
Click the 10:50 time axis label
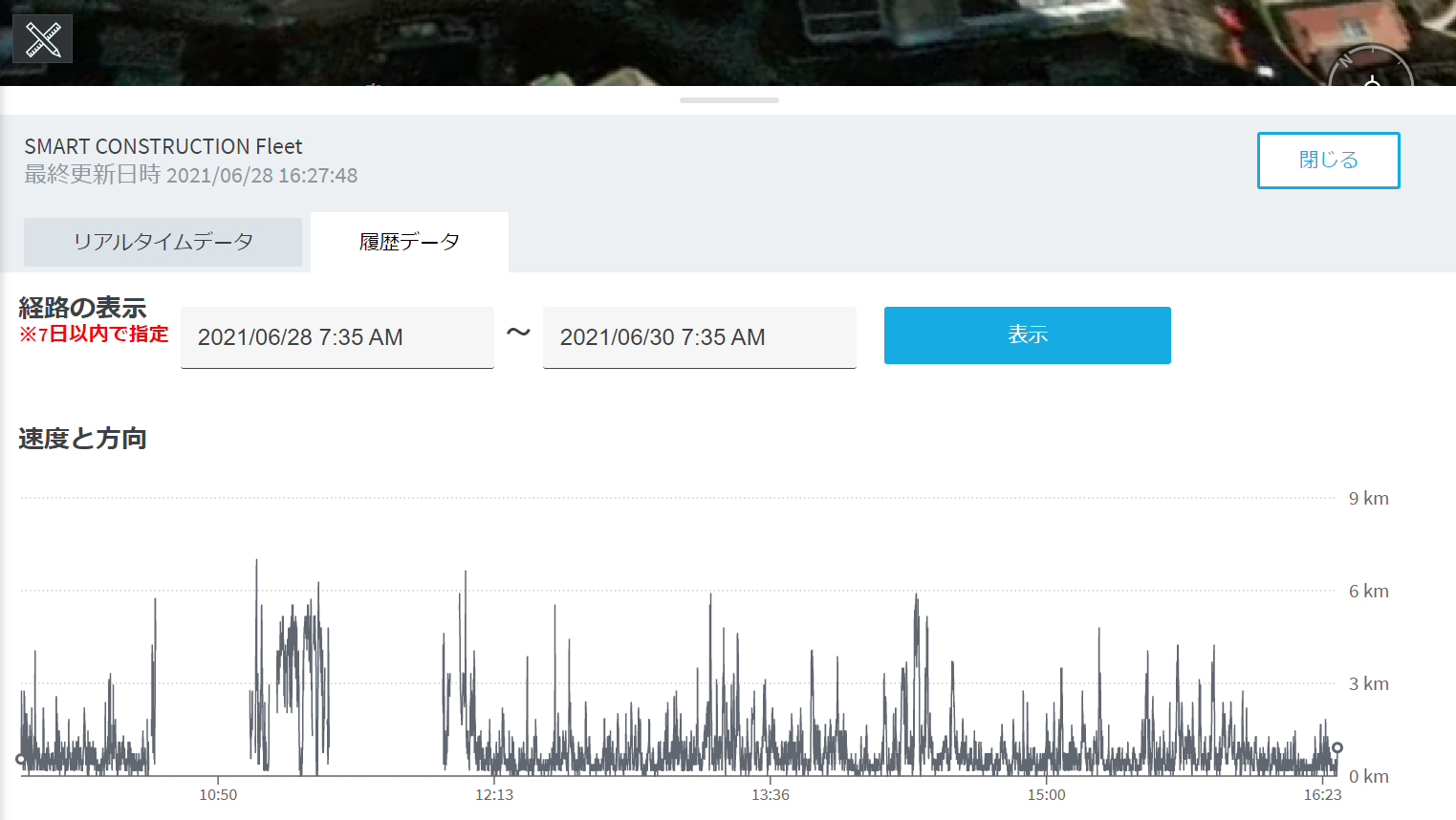(218, 795)
